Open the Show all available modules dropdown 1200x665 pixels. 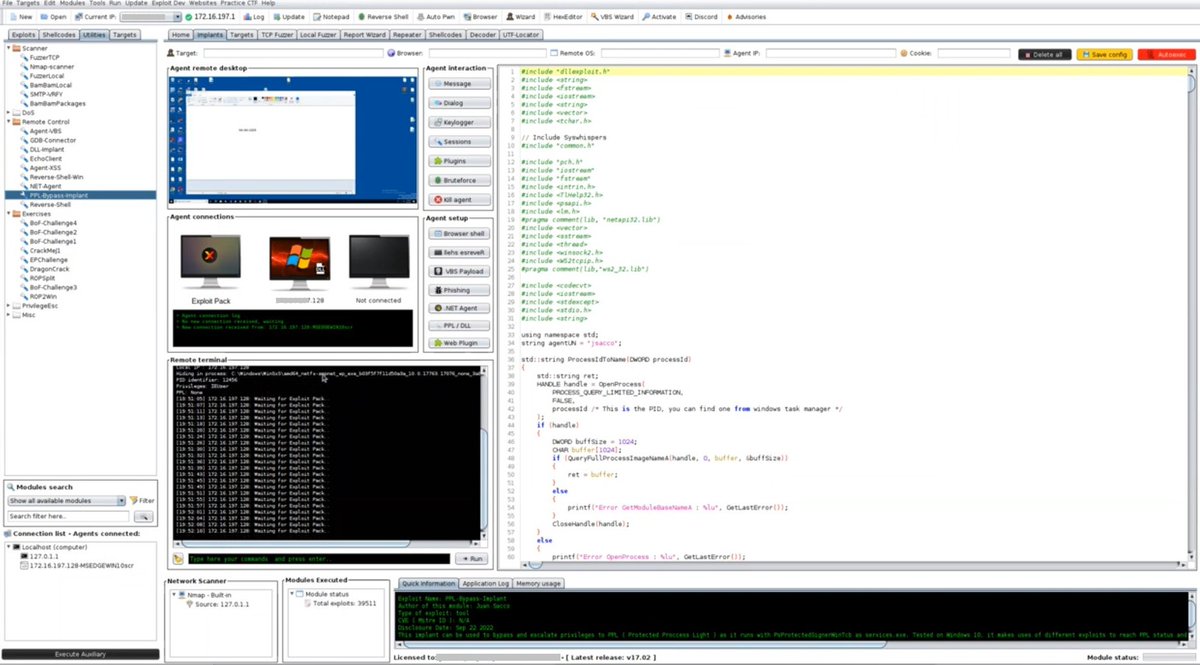(66, 501)
